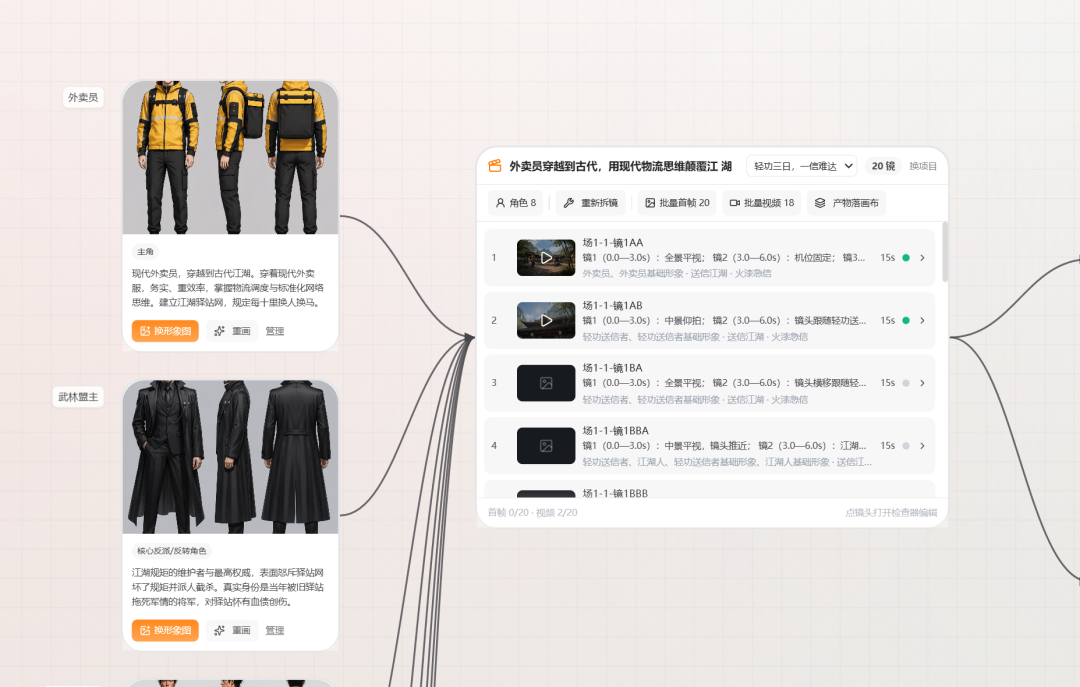The width and height of the screenshot is (1080, 687).
Task: Click the 外卖员 character description text
Action: [227, 288]
